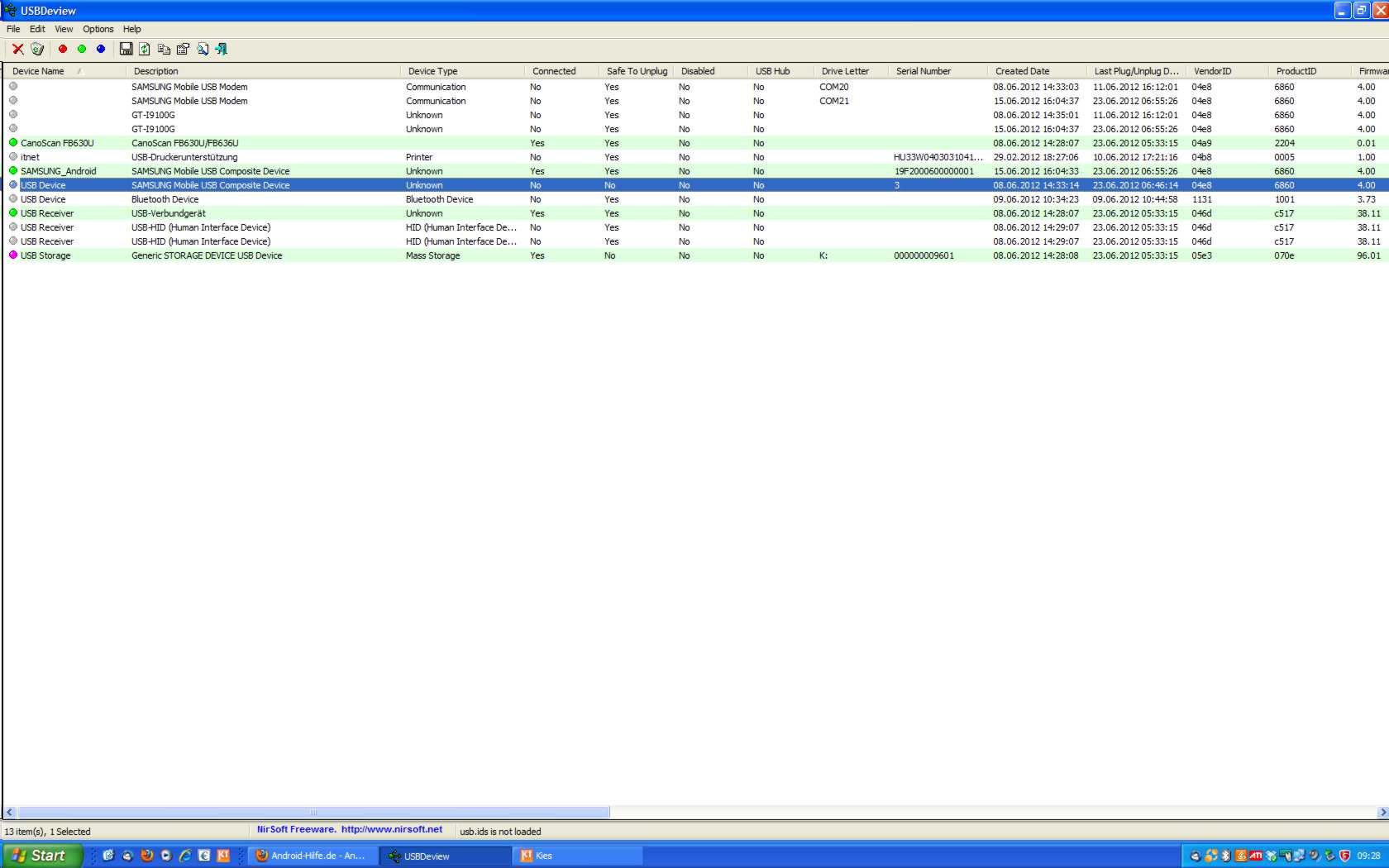Viewport: 1389px width, 868px height.
Task: Click the USBDeview taskbar button
Action: (x=446, y=856)
